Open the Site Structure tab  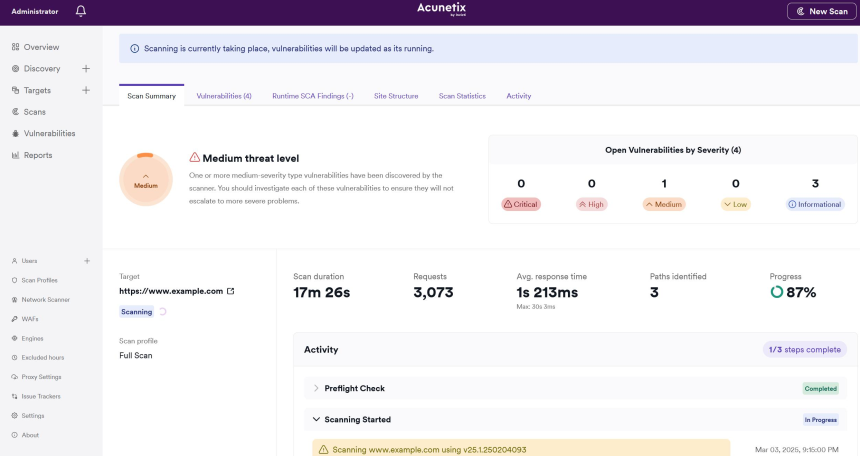396,96
